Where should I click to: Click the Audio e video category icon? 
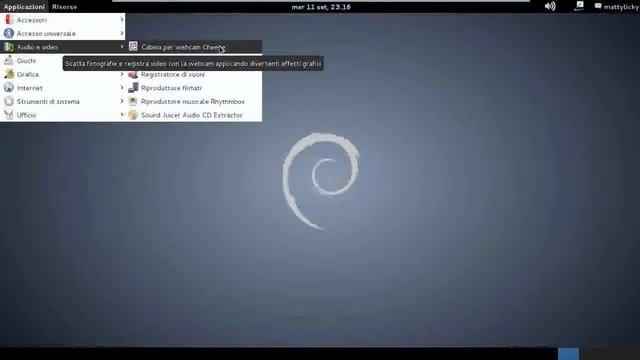[x=9, y=47]
